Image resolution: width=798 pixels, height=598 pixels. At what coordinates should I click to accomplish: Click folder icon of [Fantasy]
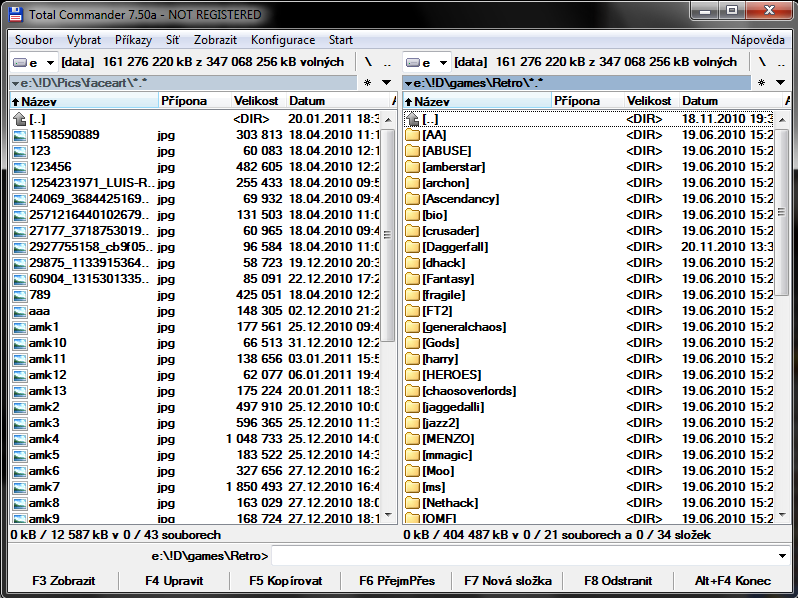coord(413,279)
